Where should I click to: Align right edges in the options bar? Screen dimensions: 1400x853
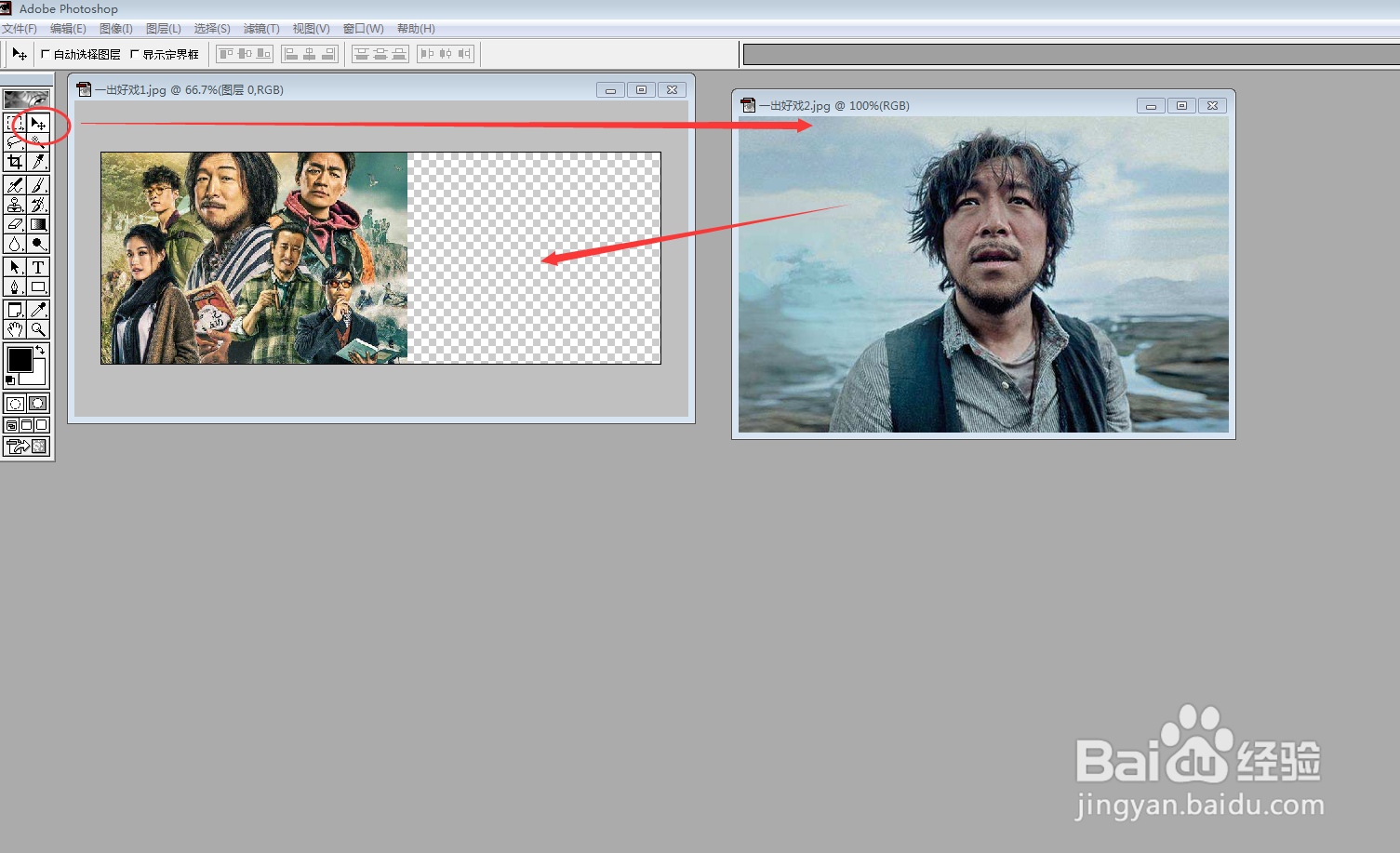[328, 54]
